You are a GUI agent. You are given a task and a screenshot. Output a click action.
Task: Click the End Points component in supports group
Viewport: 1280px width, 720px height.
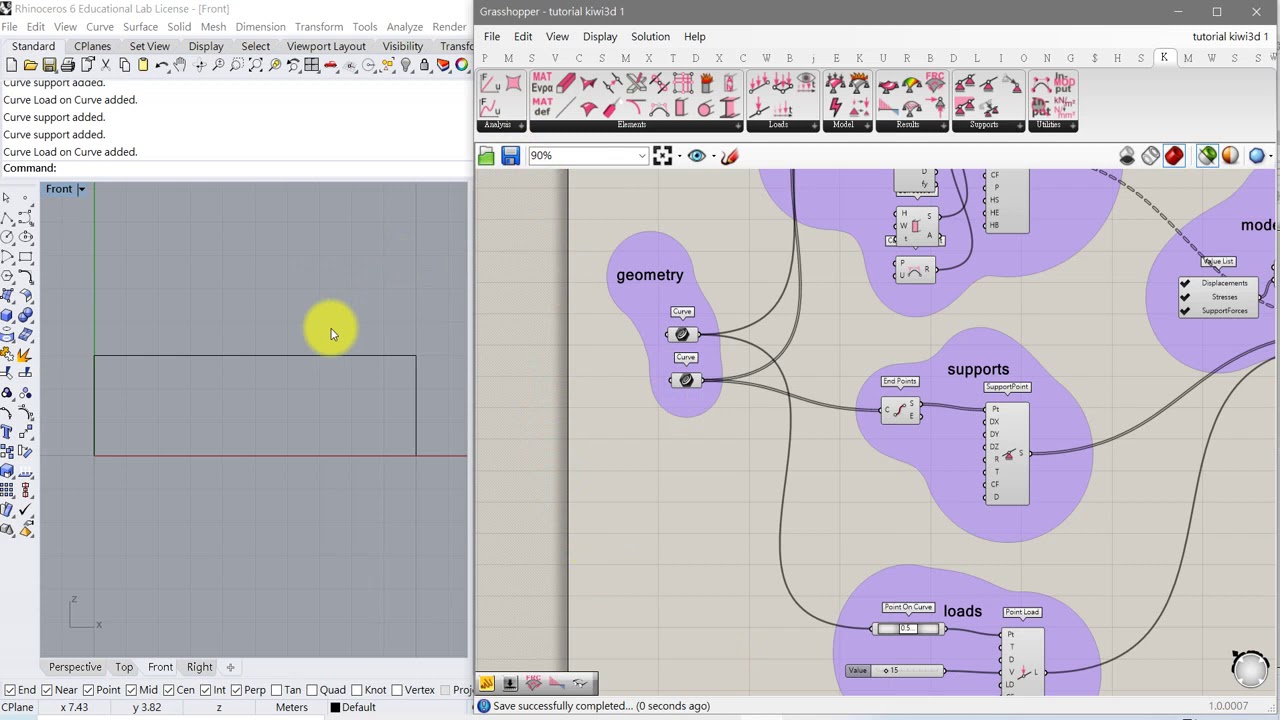pyautogui.click(x=901, y=409)
